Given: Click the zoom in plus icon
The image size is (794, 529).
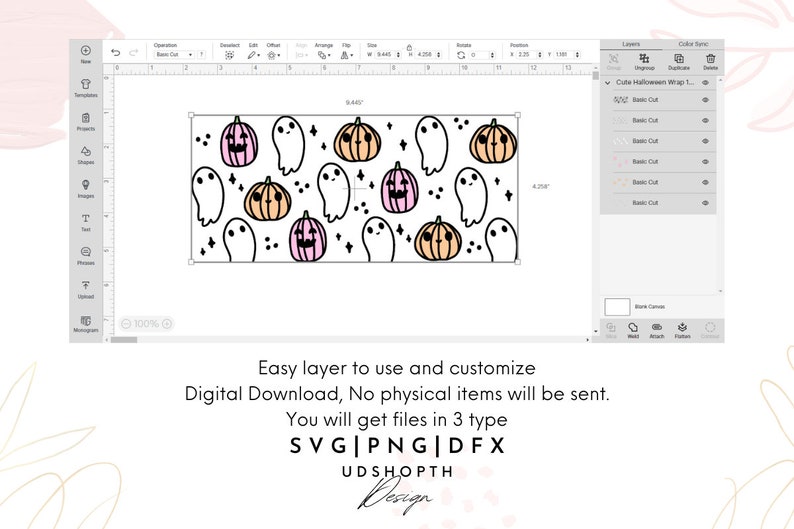Looking at the screenshot, I should pos(167,323).
